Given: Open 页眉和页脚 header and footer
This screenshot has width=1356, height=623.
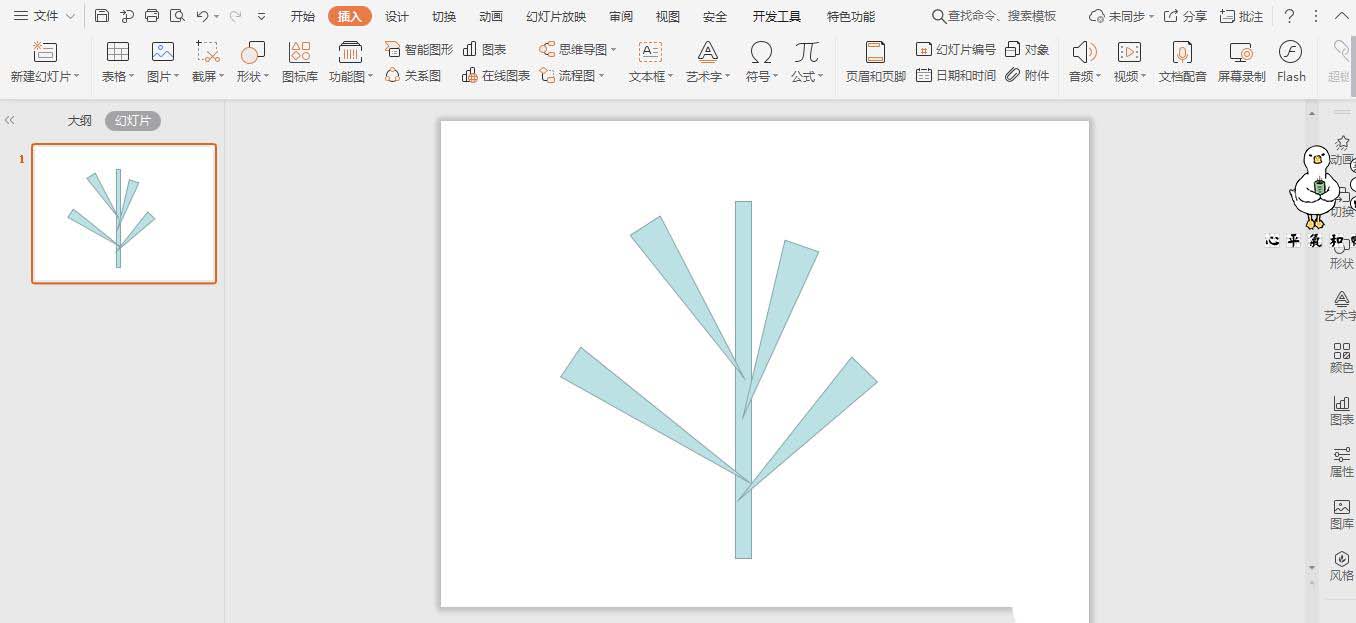Looking at the screenshot, I should click(x=876, y=62).
